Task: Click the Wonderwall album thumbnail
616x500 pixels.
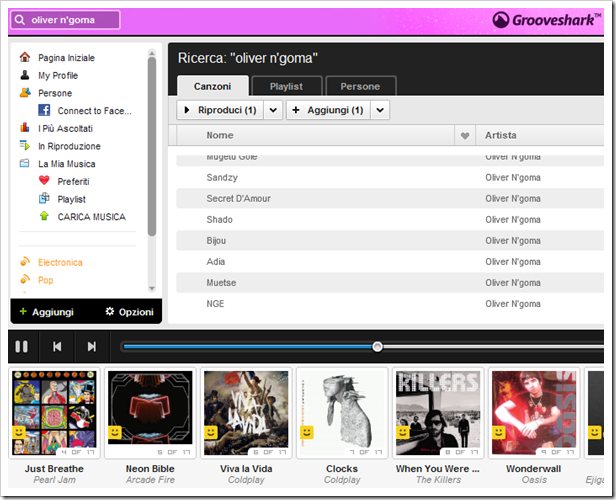Action: pos(534,413)
